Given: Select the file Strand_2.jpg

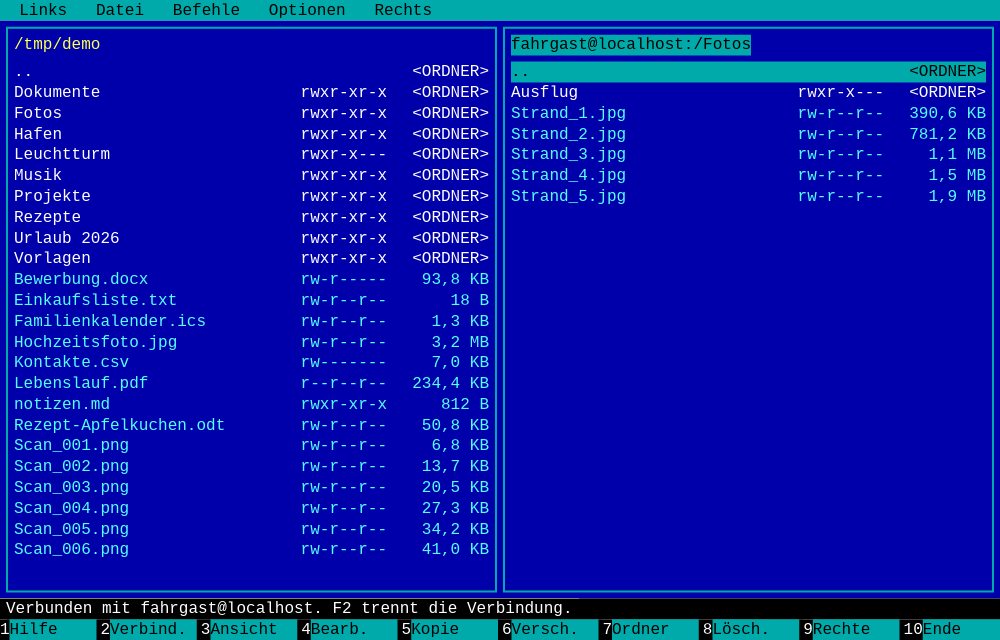Looking at the screenshot, I should pos(748,134).
